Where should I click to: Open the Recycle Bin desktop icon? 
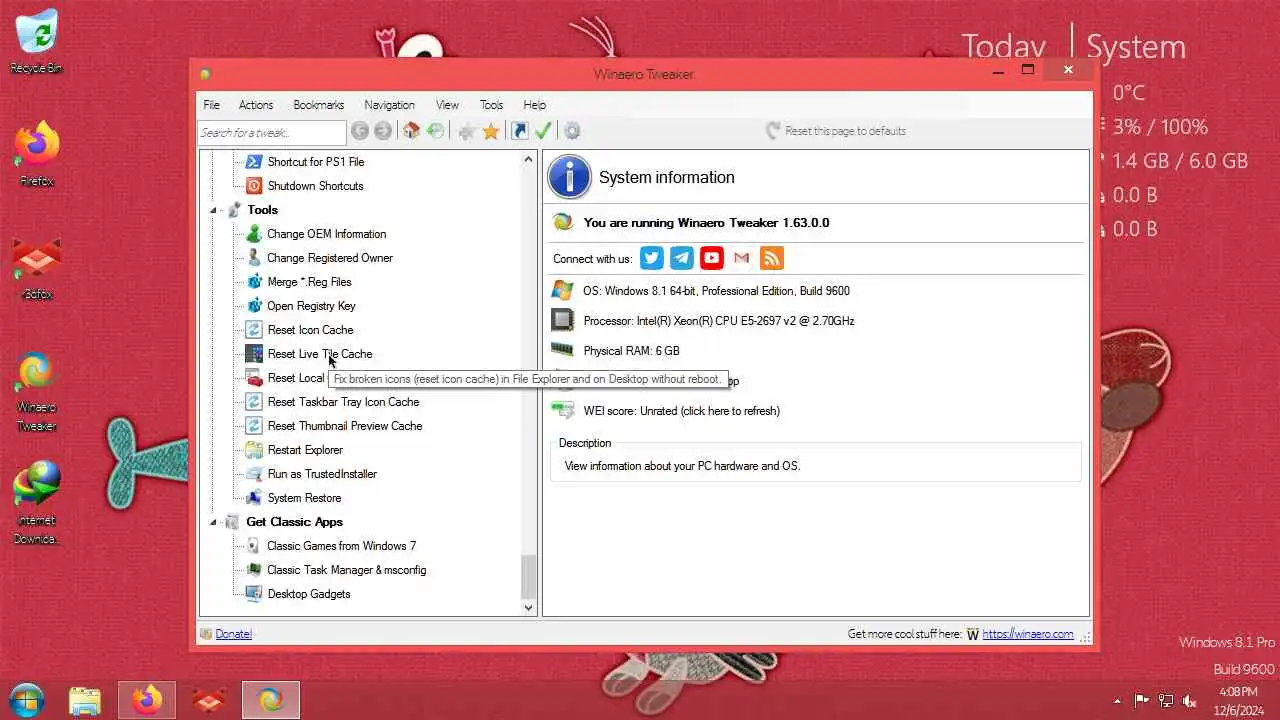pyautogui.click(x=36, y=42)
